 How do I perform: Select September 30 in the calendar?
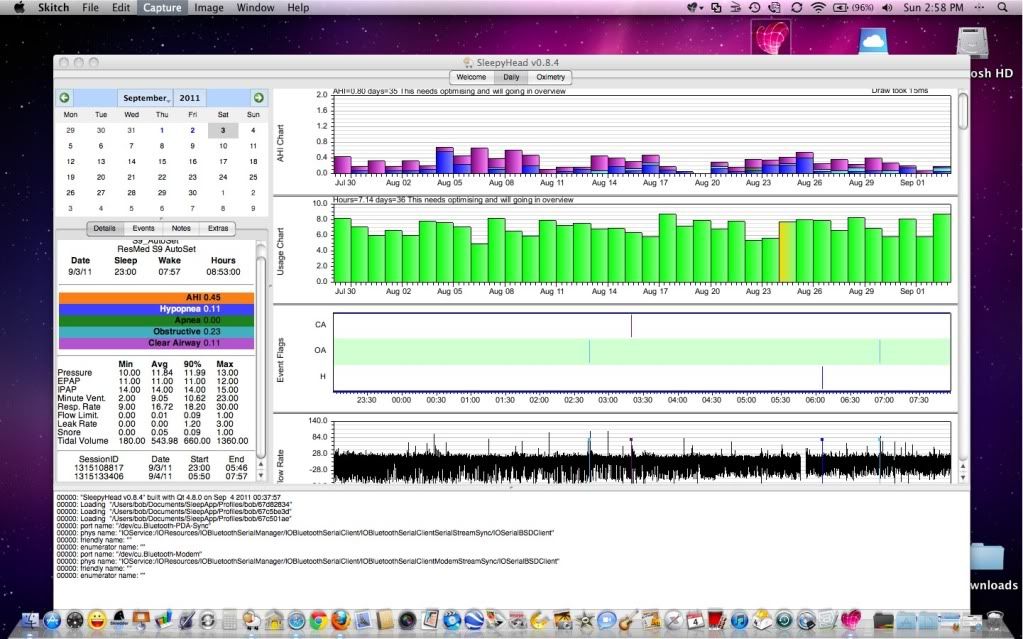pyautogui.click(x=192, y=193)
